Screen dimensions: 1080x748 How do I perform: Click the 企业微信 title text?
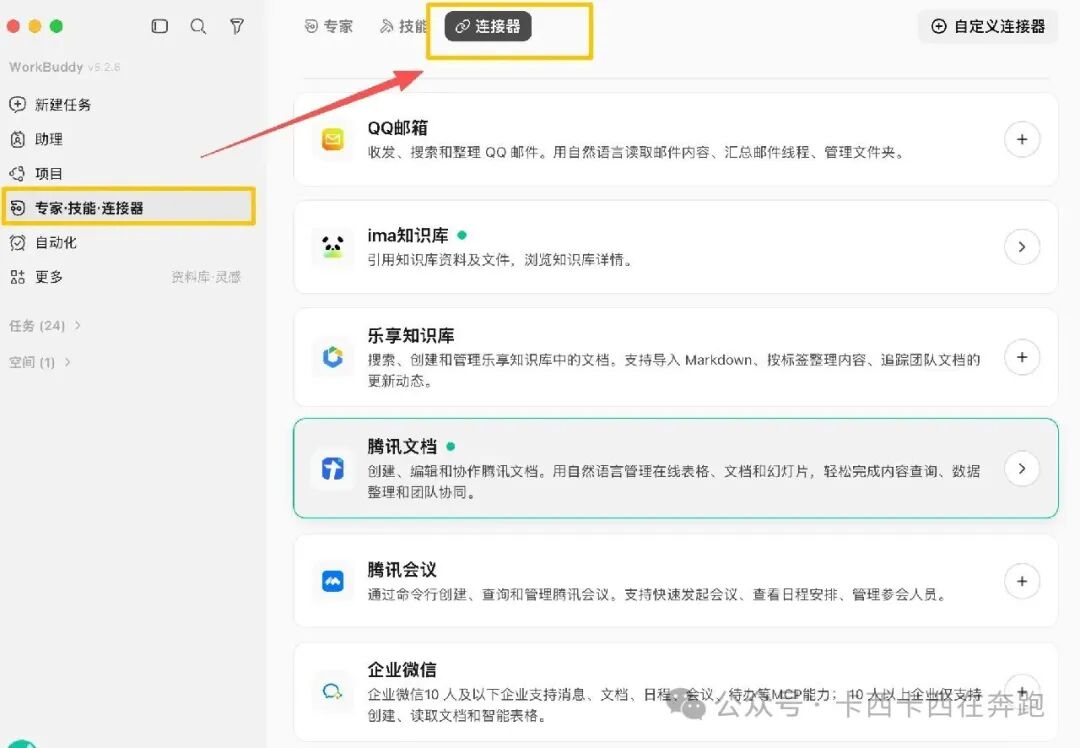click(x=402, y=669)
